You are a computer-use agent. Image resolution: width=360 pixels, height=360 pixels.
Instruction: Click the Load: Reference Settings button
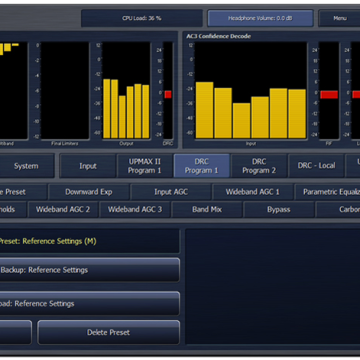click(89, 304)
